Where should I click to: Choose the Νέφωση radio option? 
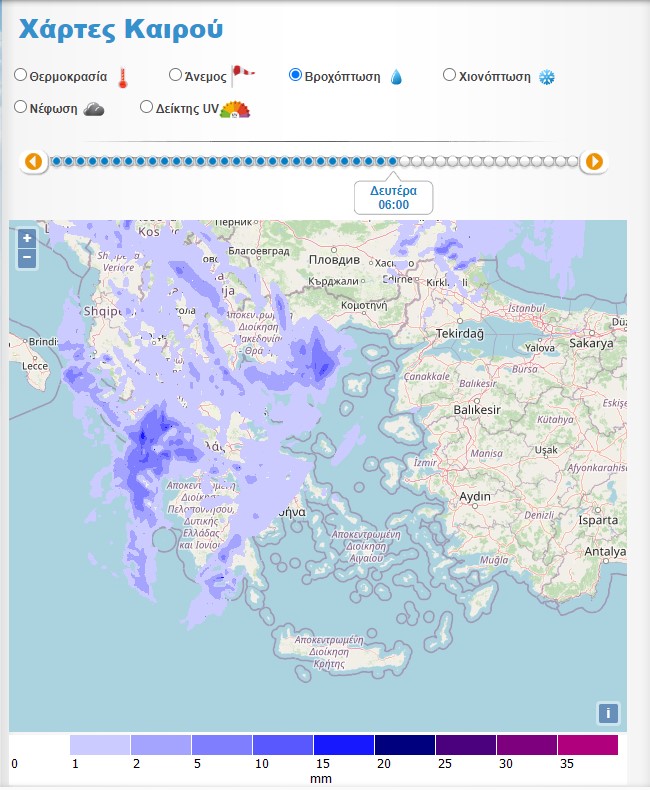[x=21, y=106]
